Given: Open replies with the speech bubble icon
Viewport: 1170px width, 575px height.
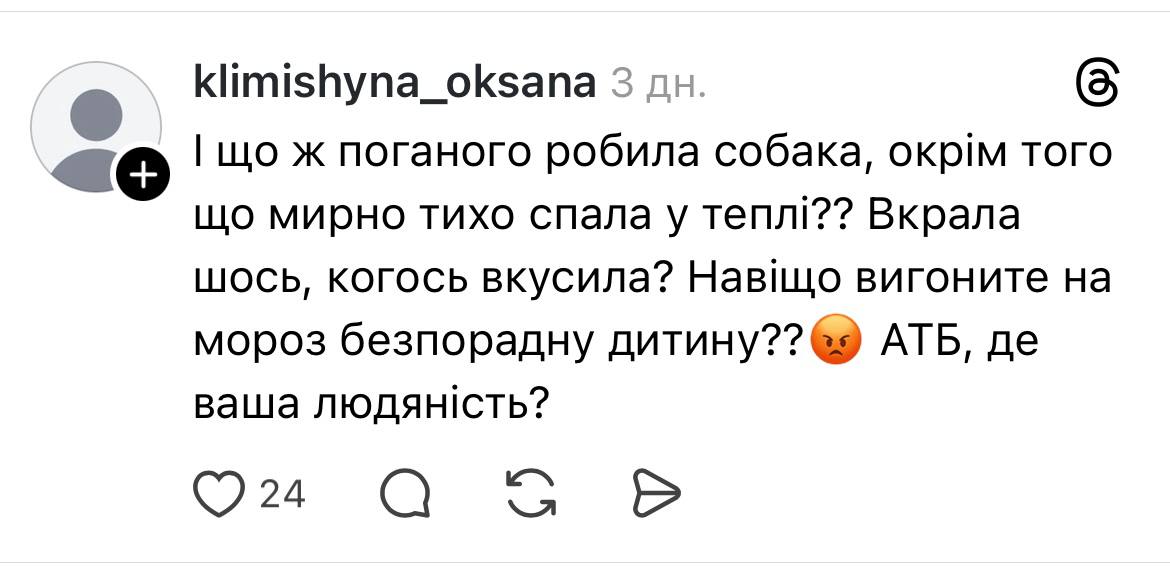Looking at the screenshot, I should [x=406, y=492].
